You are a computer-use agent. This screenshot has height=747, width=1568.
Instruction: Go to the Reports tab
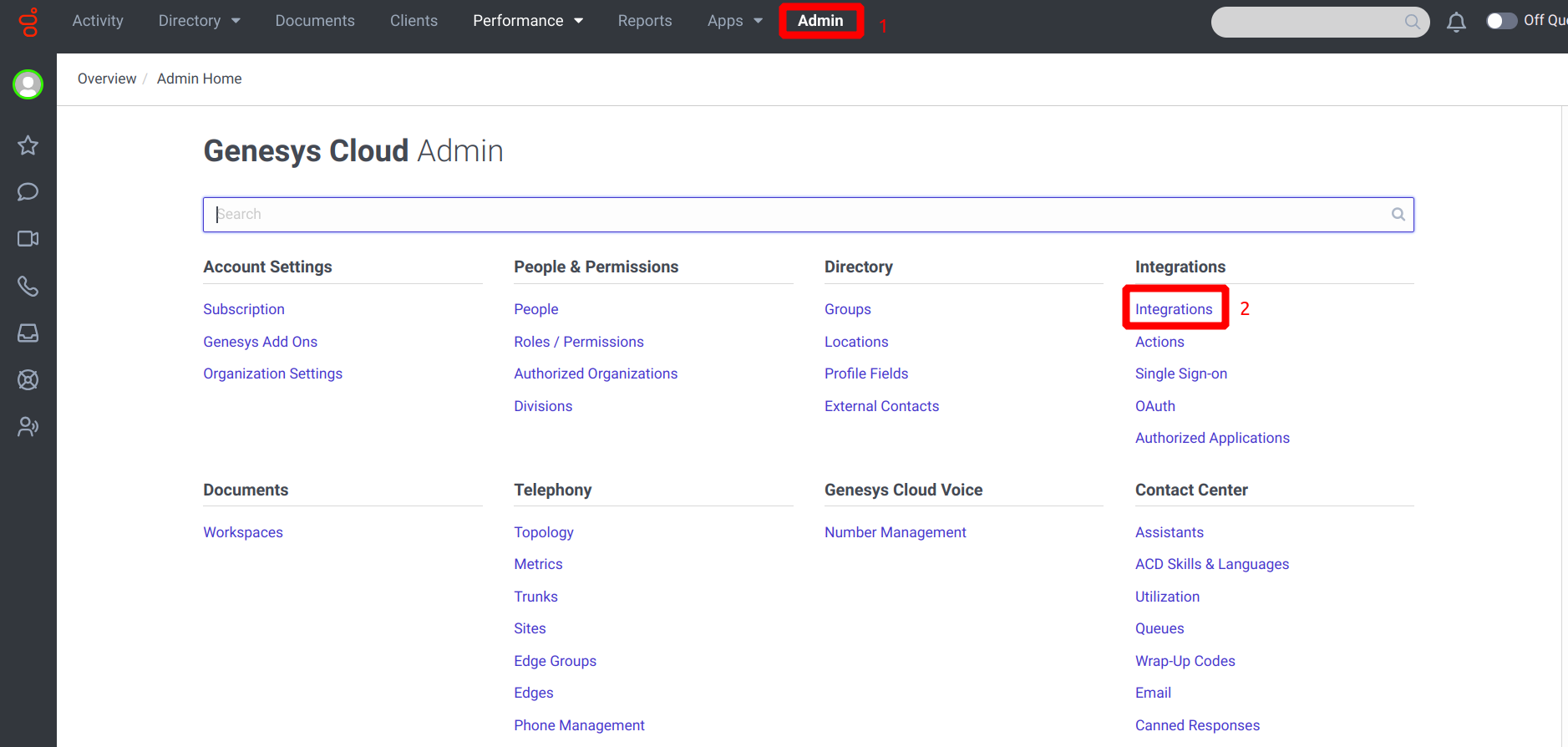645,21
